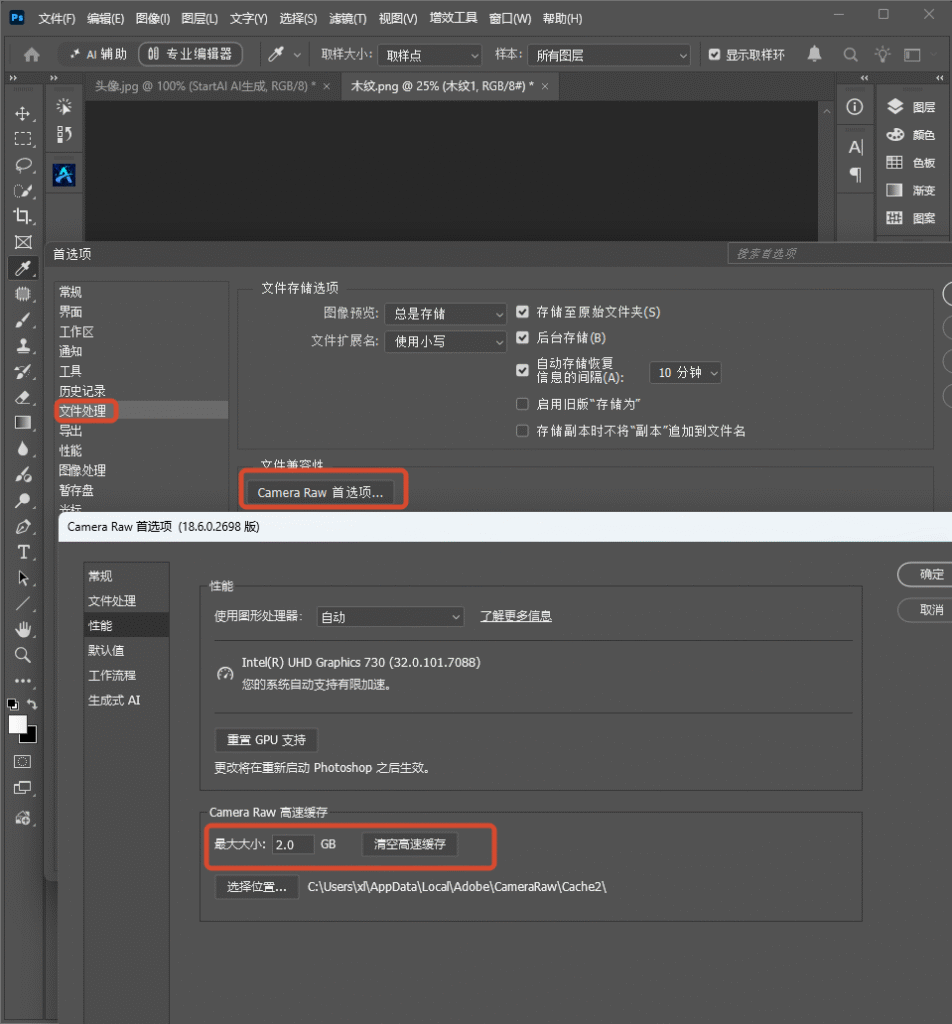952x1024 pixels.
Task: Open 样本 所有图层 dropdown
Action: 609,56
